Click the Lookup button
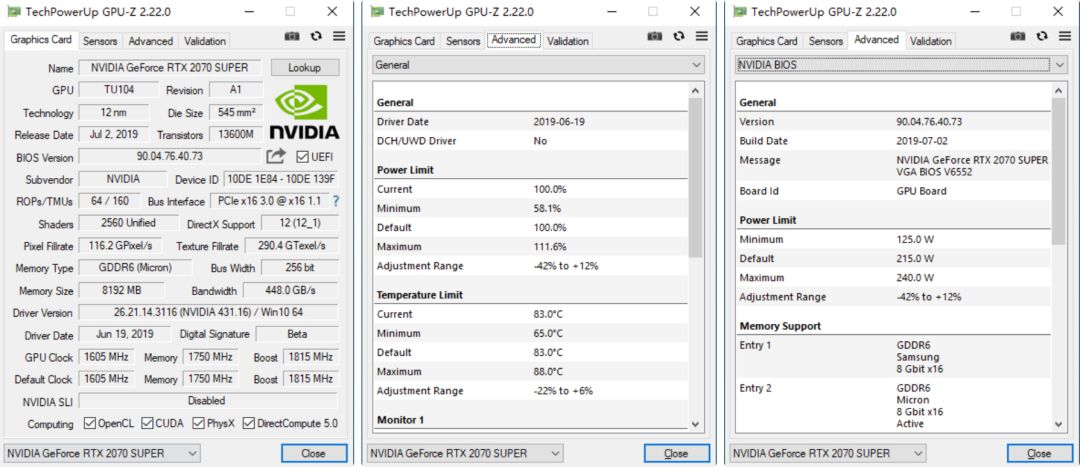Screen dimensions: 1080x467 coord(304,68)
